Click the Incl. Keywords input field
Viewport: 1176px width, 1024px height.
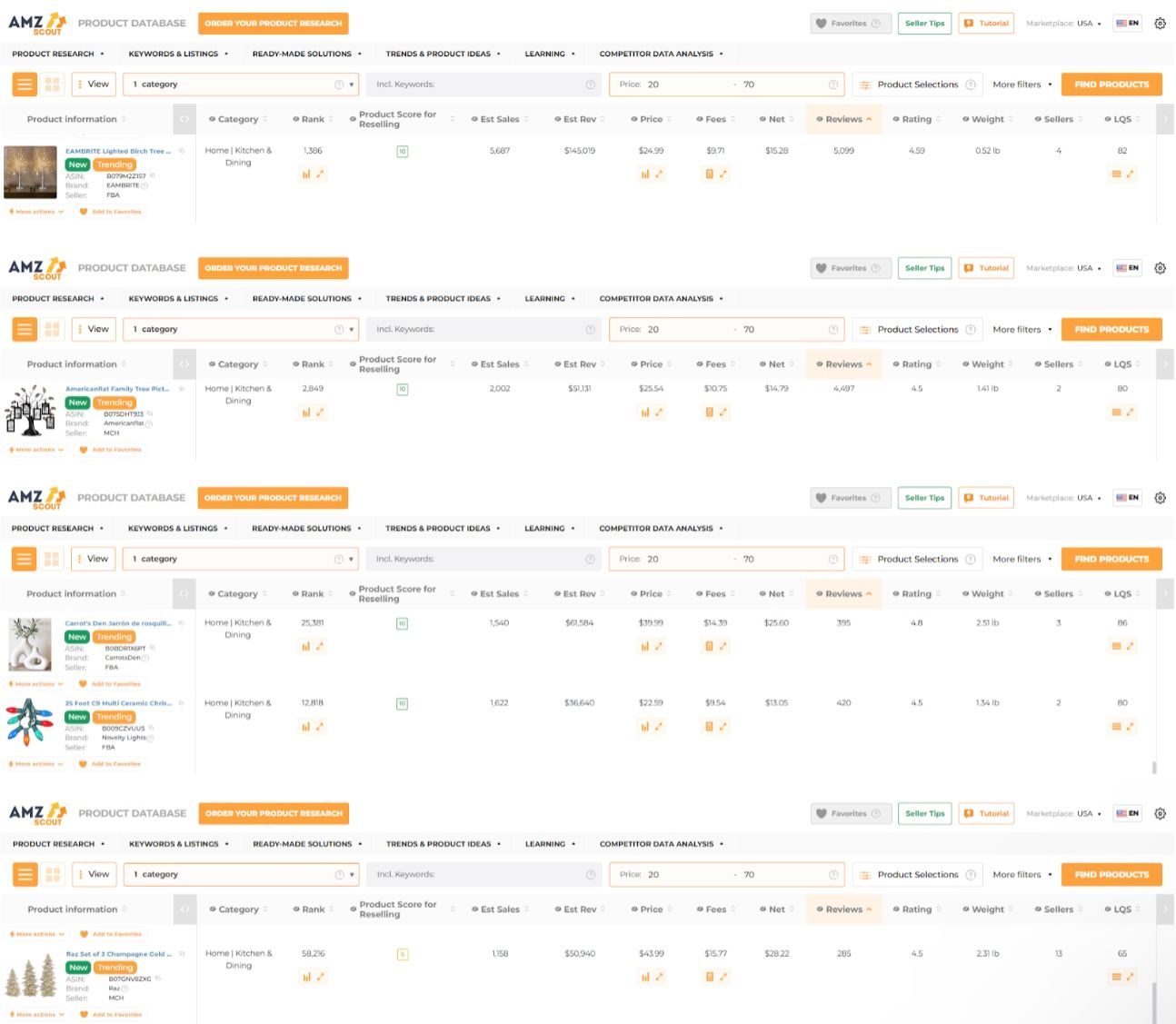tap(482, 84)
